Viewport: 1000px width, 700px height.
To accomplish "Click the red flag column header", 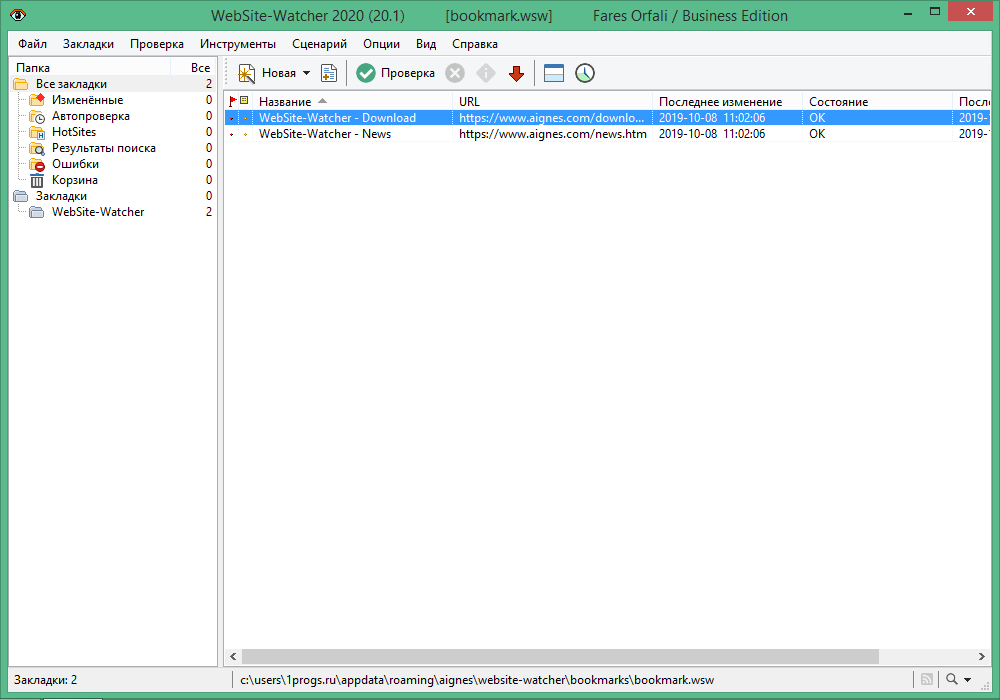I will [x=233, y=102].
